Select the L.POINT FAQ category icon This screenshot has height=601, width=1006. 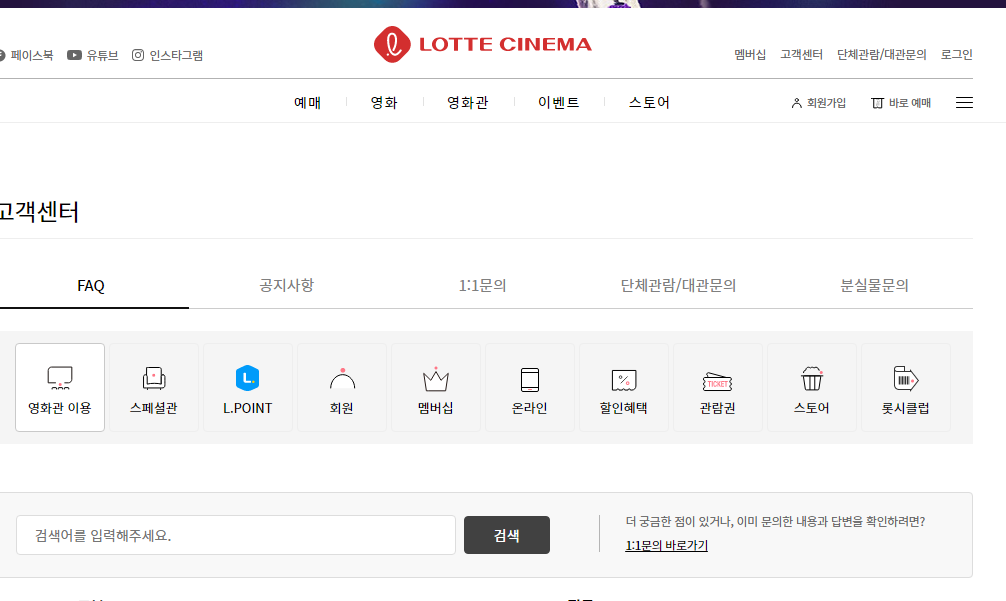[x=248, y=387]
